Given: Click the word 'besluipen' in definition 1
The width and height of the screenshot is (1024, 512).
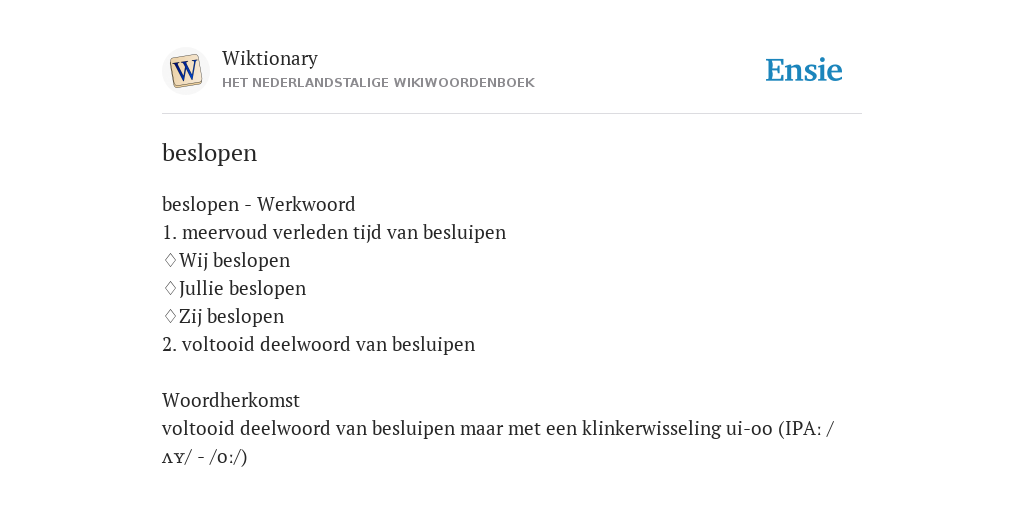Looking at the screenshot, I should (x=464, y=233).
